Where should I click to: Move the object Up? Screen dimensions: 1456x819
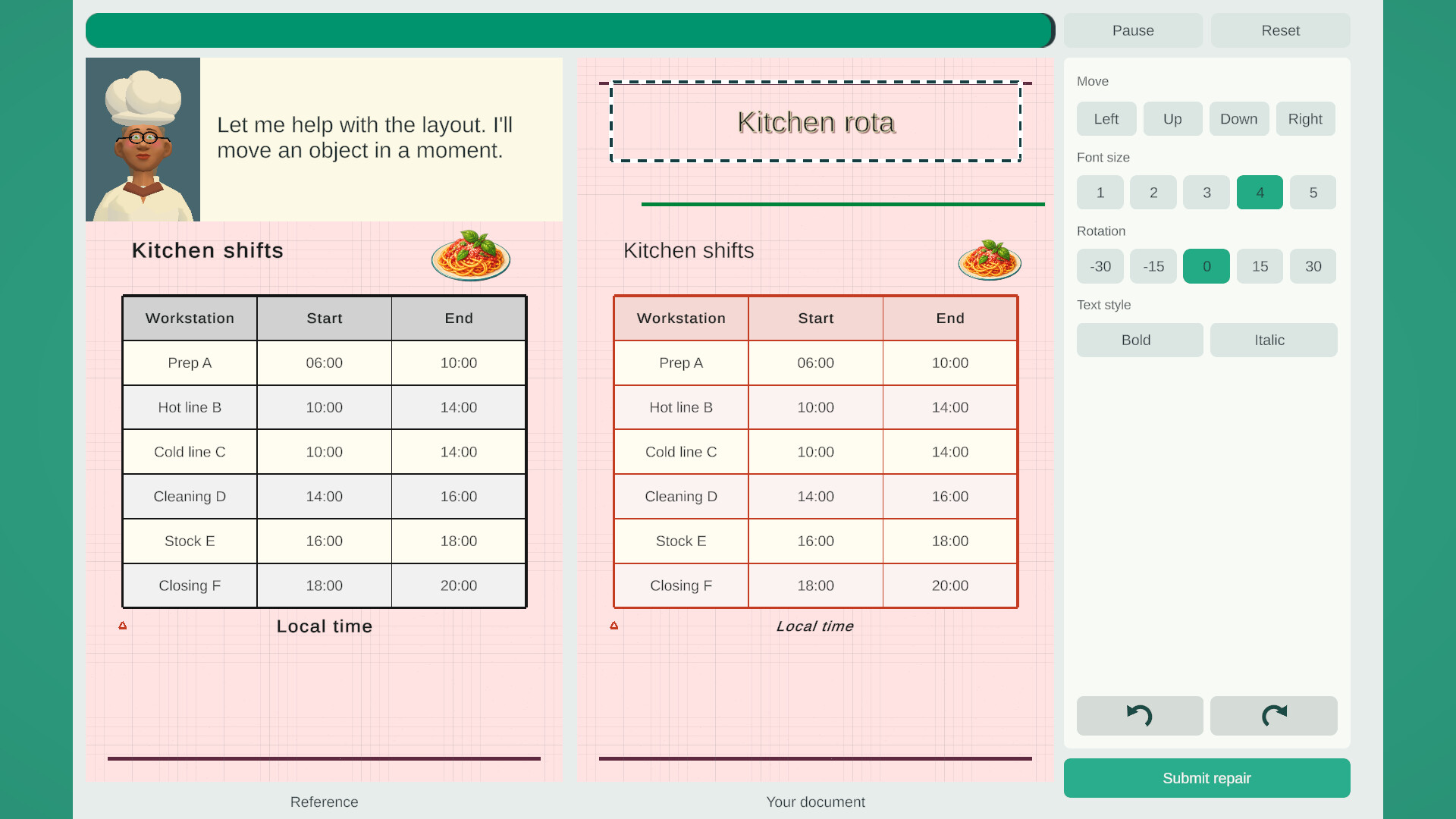point(1172,119)
